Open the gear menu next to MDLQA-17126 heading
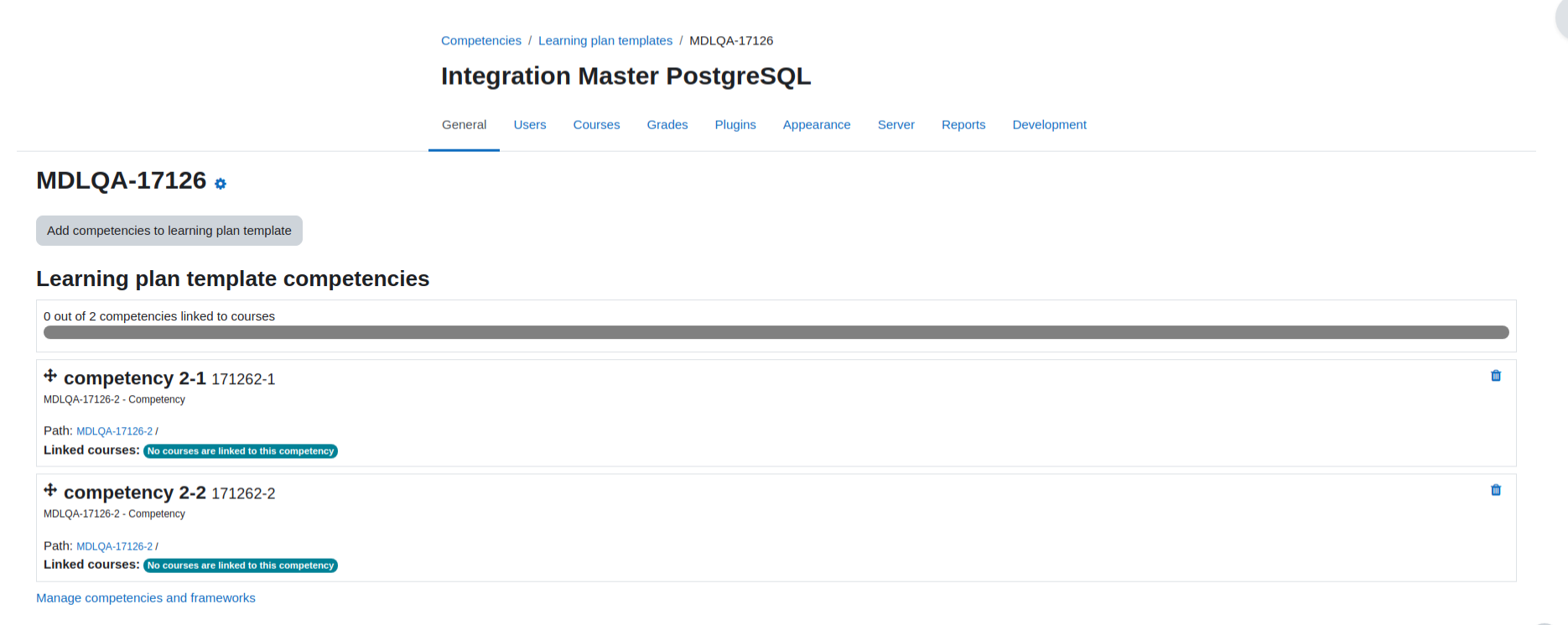 (x=221, y=184)
